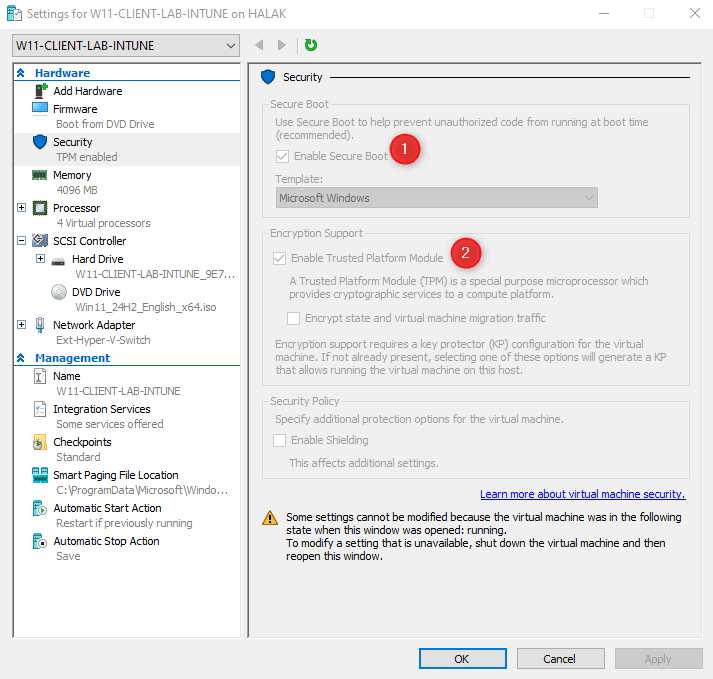Click the previous (left arrow) navigation icon
Image resolution: width=713 pixels, height=679 pixels.
260,45
